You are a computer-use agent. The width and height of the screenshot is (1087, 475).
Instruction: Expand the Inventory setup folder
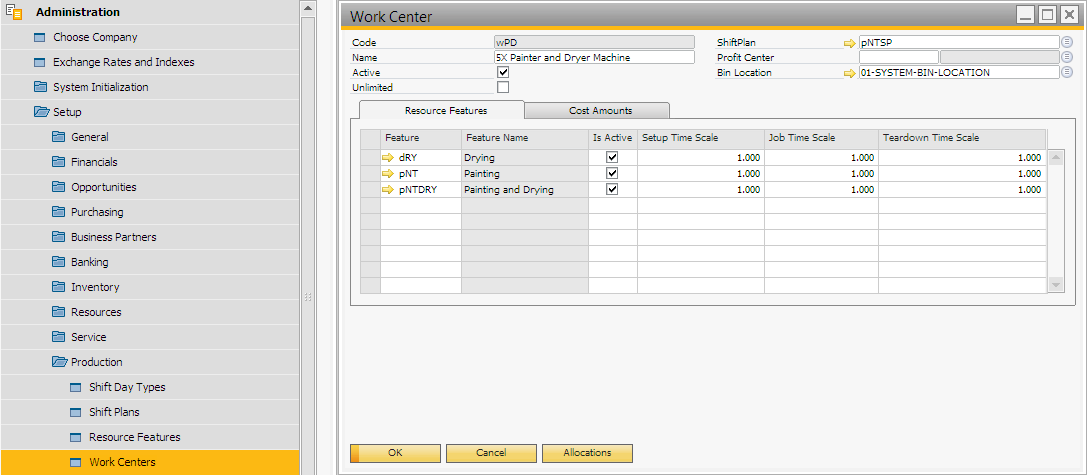[x=59, y=287]
